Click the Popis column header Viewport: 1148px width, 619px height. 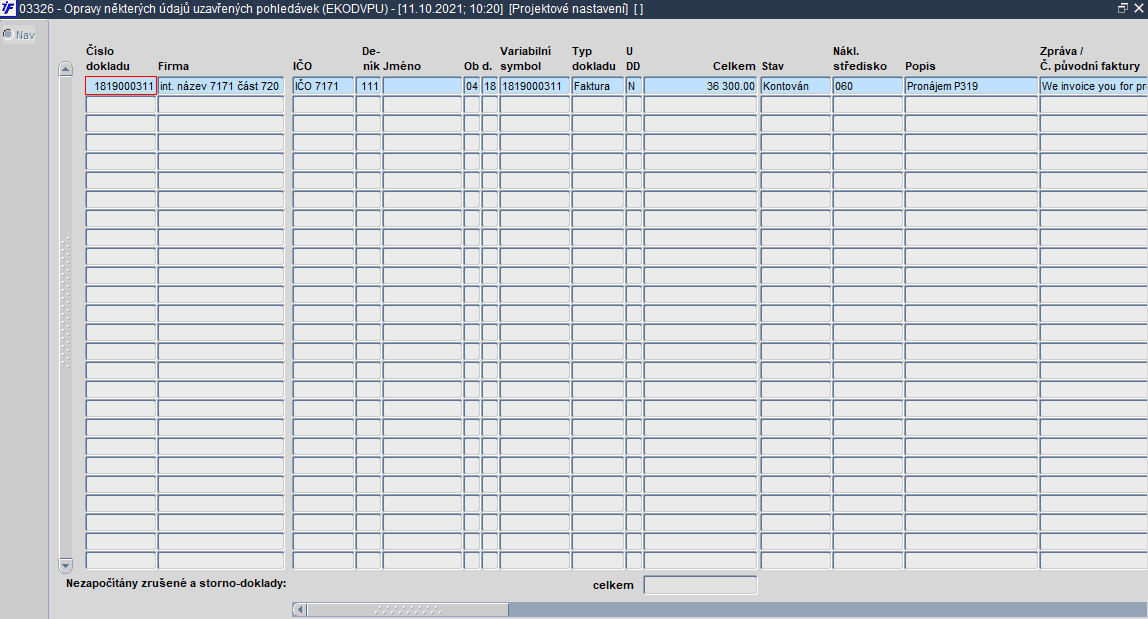pos(920,66)
